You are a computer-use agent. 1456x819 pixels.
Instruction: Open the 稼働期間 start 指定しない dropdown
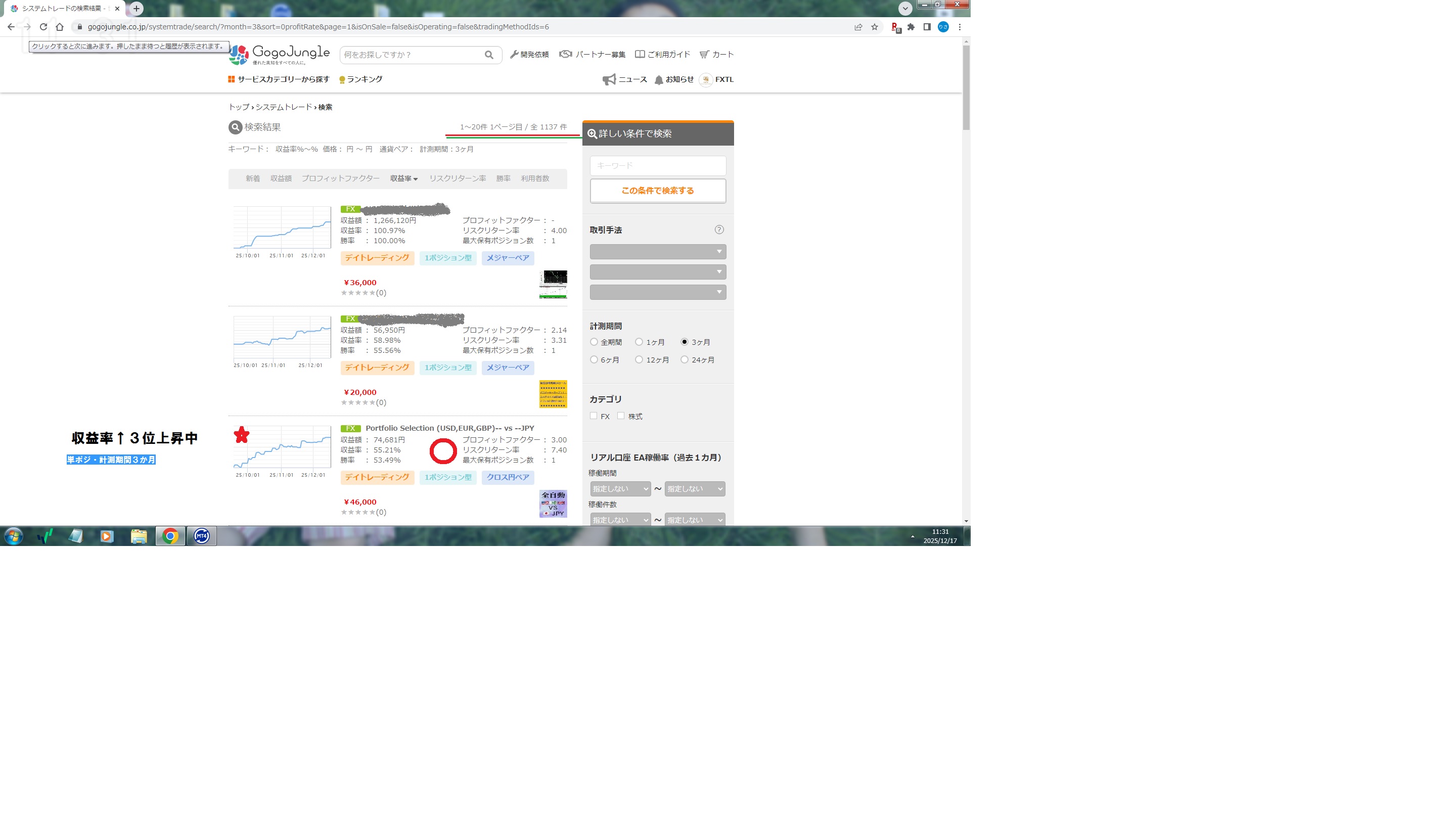[620, 488]
